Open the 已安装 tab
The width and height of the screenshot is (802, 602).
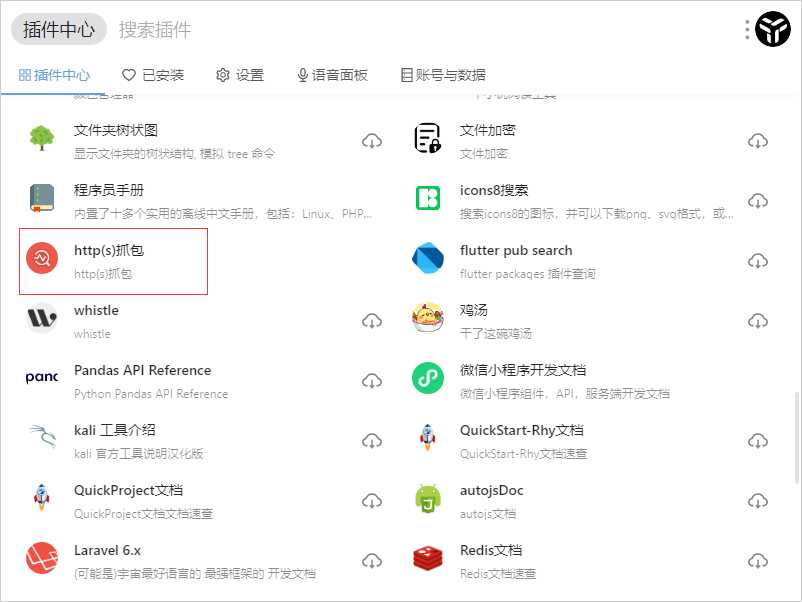pyautogui.click(x=153, y=75)
